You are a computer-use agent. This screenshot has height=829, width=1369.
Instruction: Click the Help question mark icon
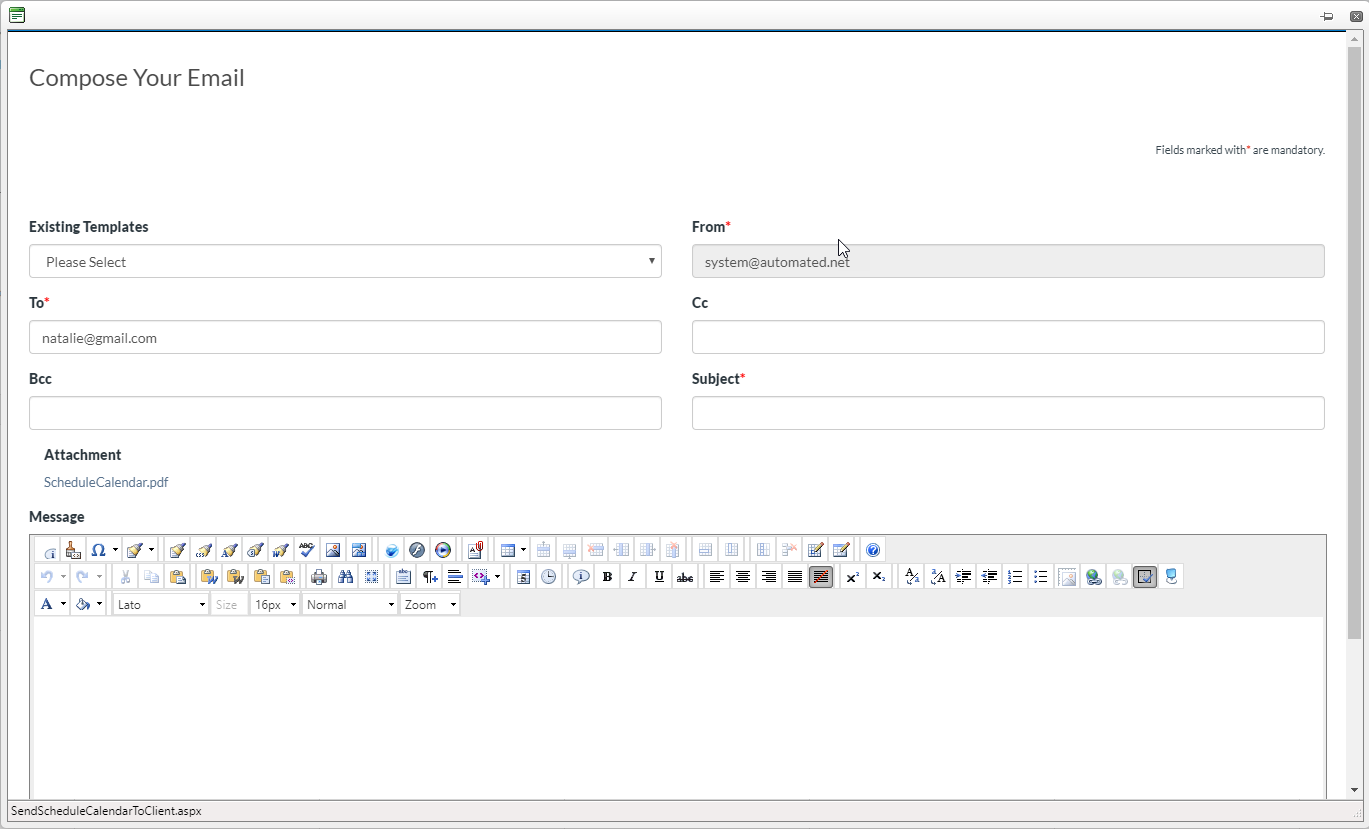click(873, 549)
